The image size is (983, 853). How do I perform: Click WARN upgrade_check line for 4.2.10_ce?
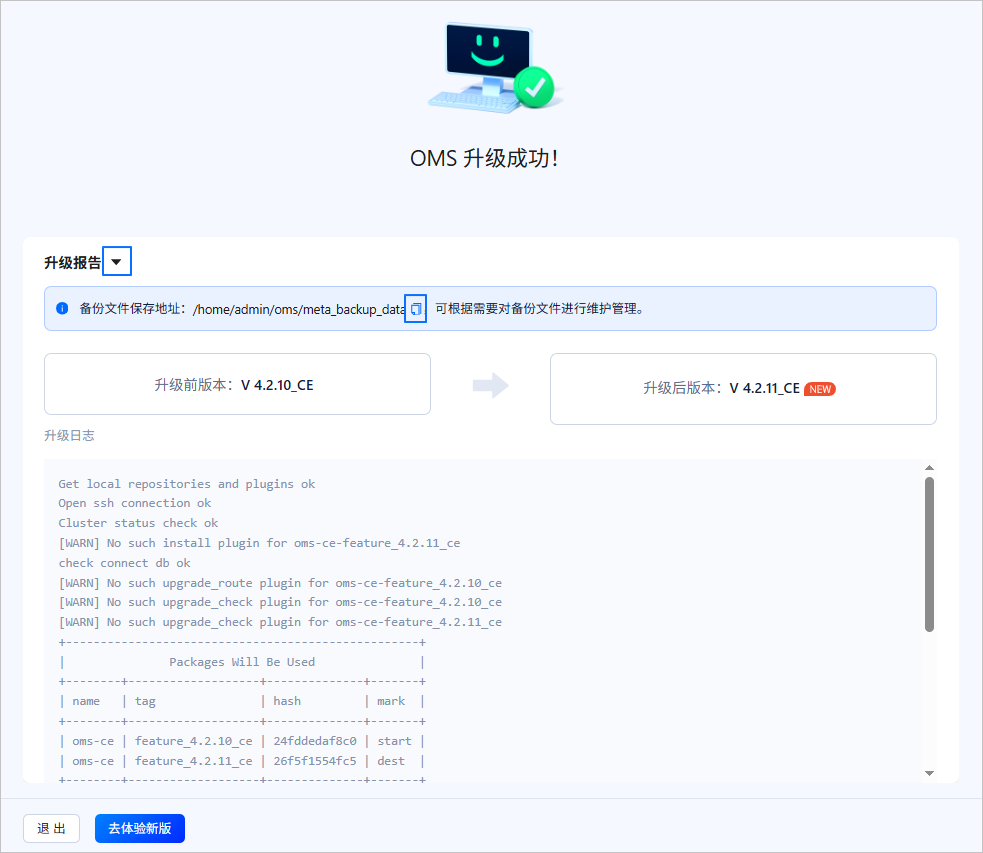pos(280,602)
